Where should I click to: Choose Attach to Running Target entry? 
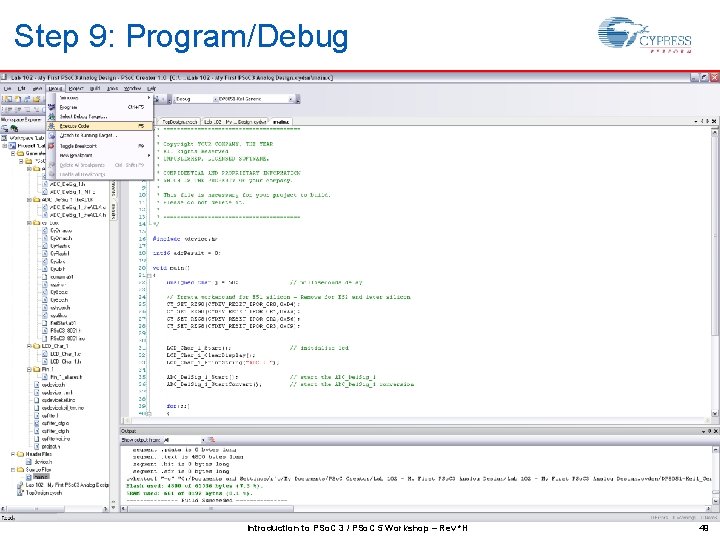tap(100, 135)
